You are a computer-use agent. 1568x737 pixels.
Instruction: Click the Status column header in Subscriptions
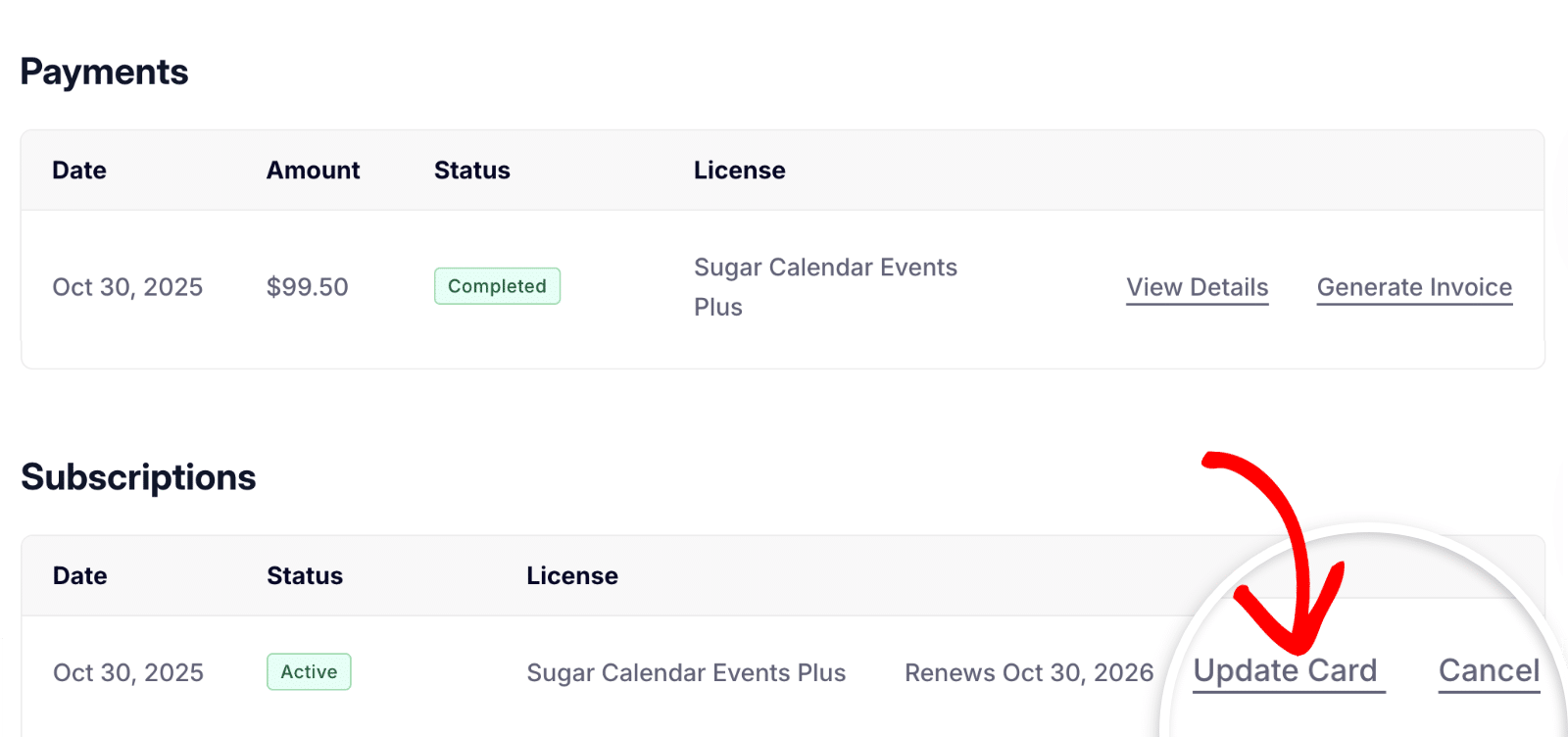tap(305, 575)
